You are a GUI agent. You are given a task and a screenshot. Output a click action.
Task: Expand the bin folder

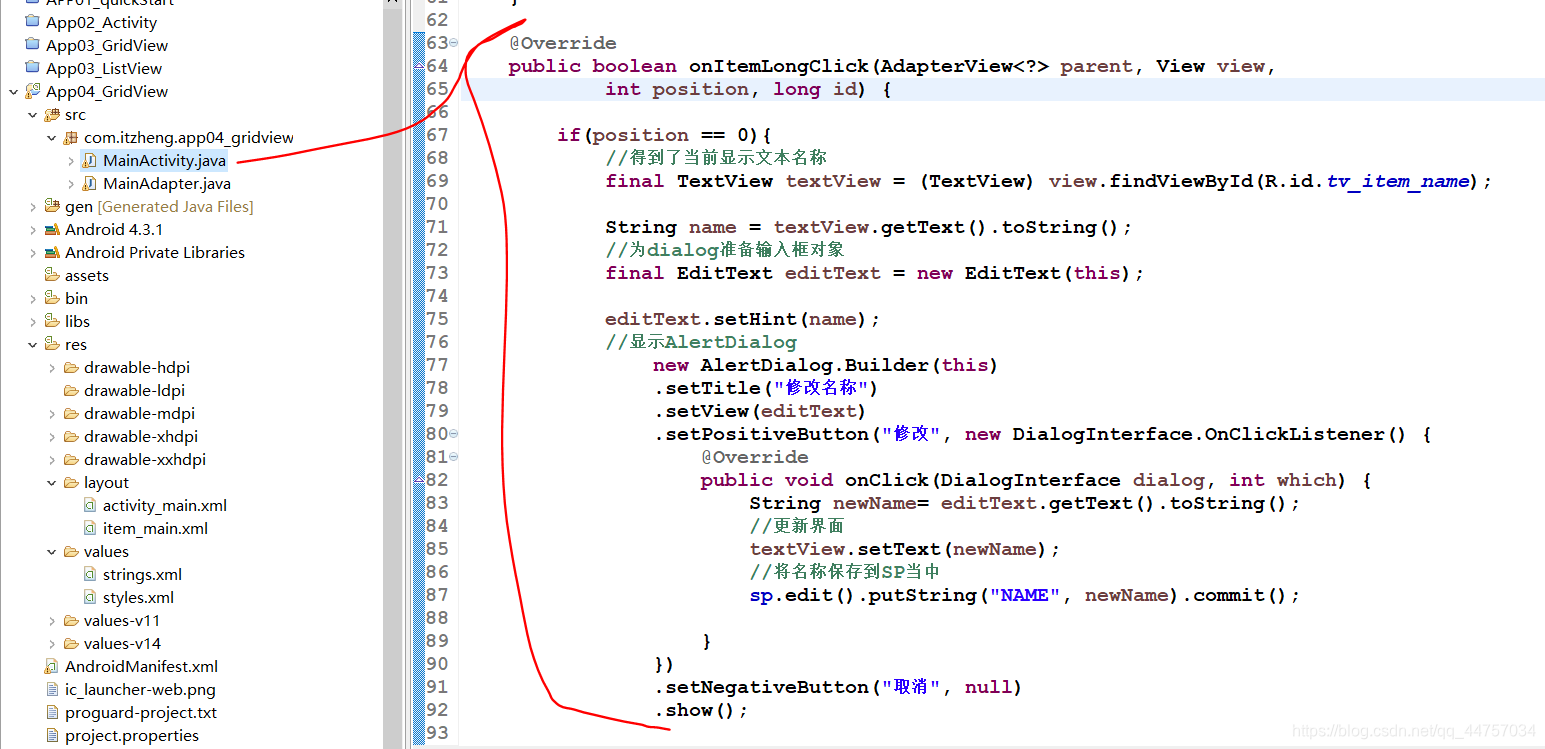coord(32,298)
